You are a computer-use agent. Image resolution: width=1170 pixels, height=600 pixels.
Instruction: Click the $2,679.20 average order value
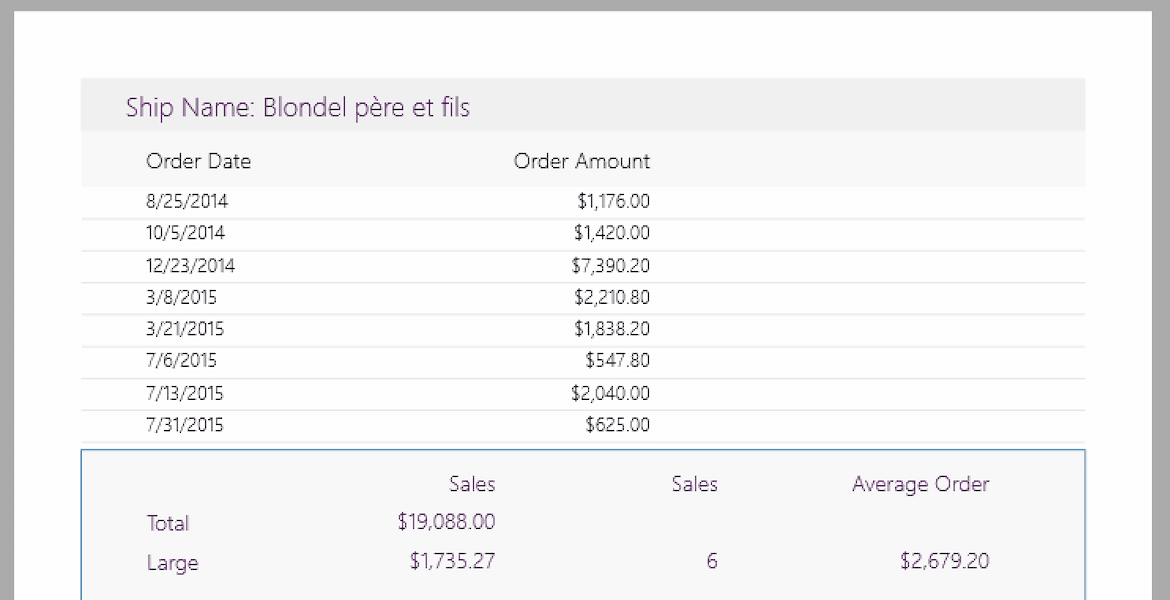click(x=944, y=561)
